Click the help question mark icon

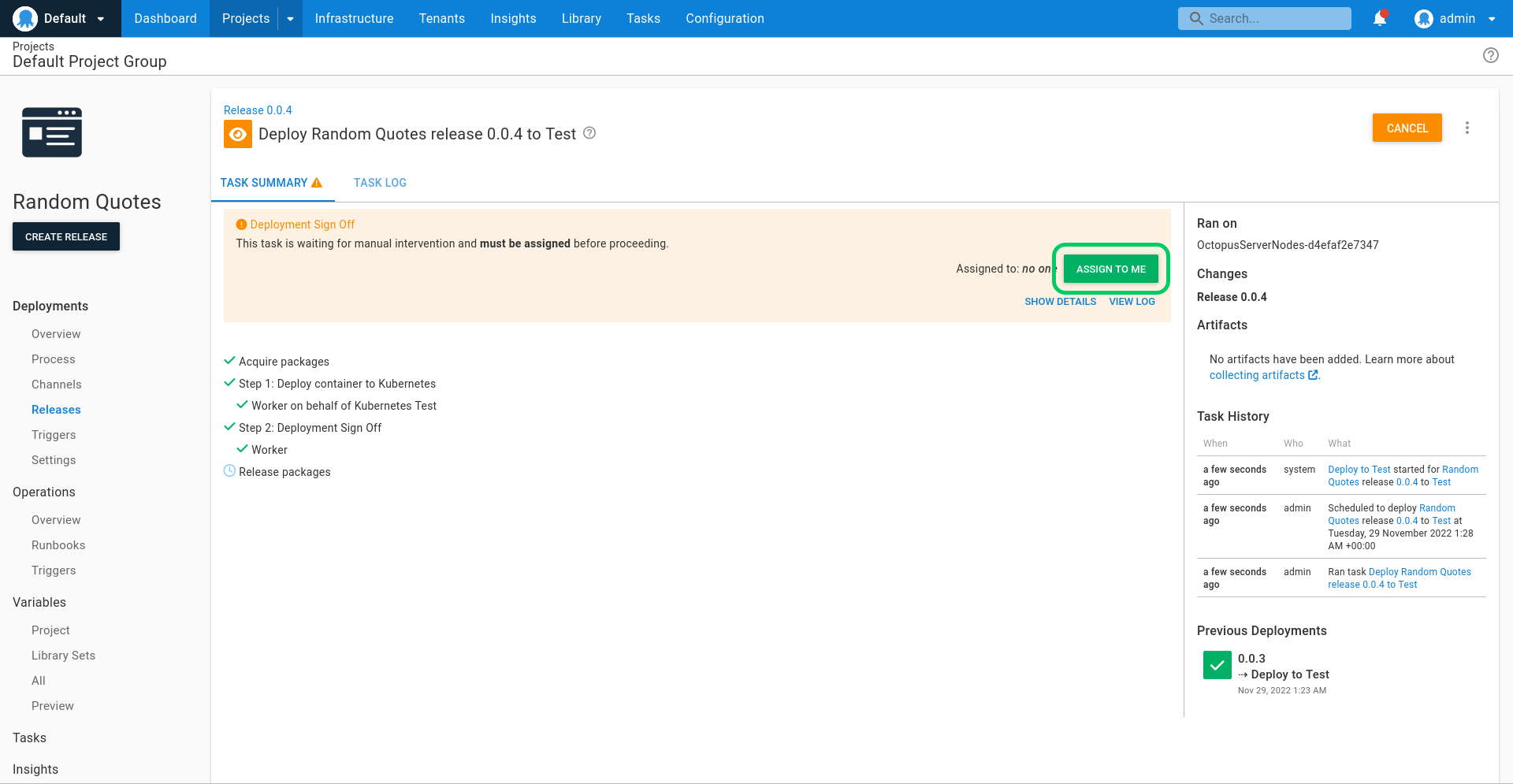pyautogui.click(x=1490, y=55)
